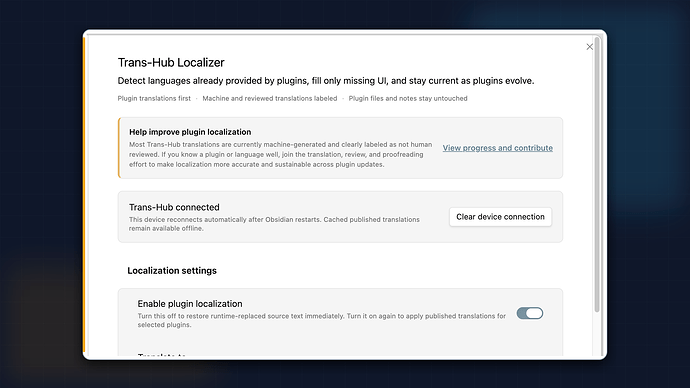Click Clear device connection button
The image size is (690, 388).
pyautogui.click(x=500, y=217)
